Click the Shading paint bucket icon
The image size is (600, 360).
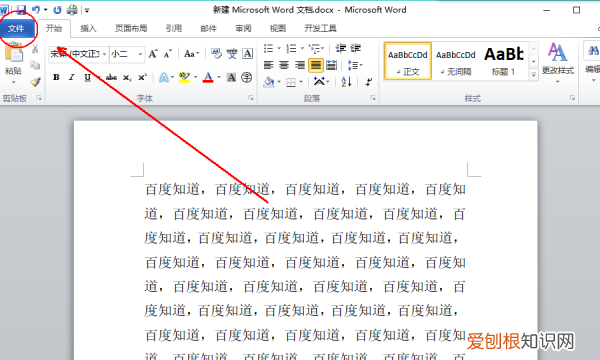click(x=269, y=82)
